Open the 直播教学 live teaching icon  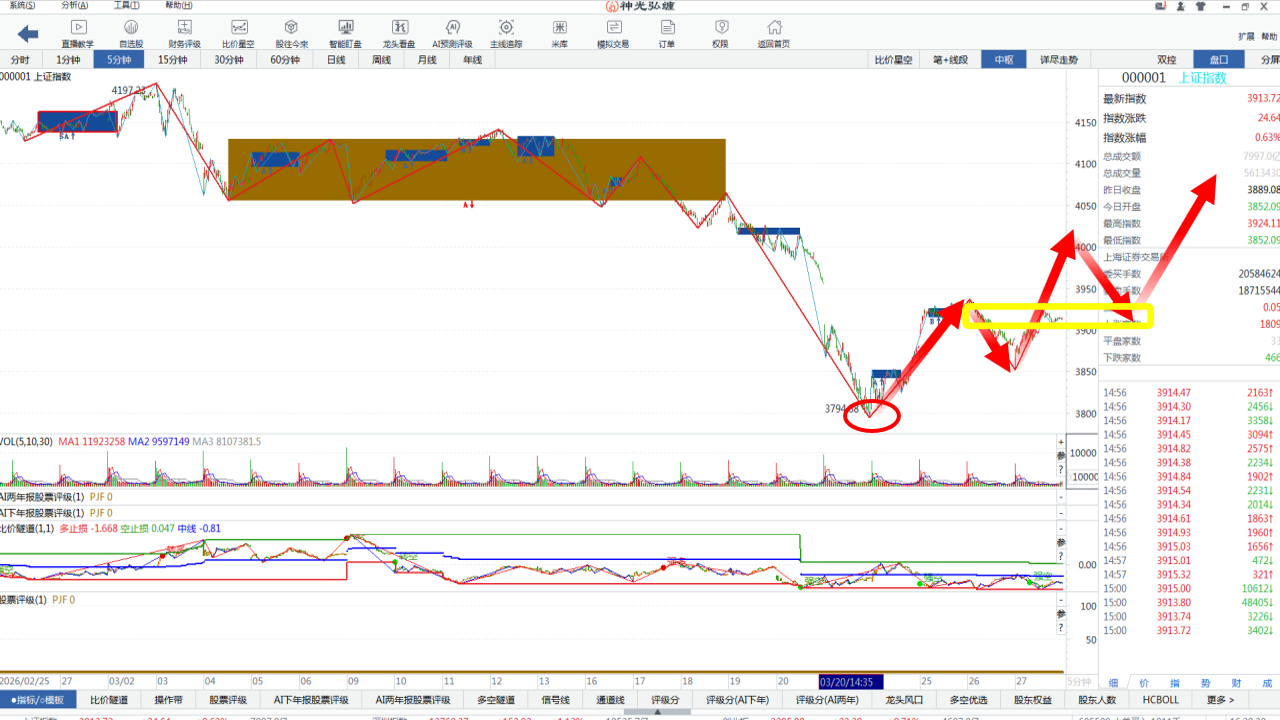[x=77, y=33]
